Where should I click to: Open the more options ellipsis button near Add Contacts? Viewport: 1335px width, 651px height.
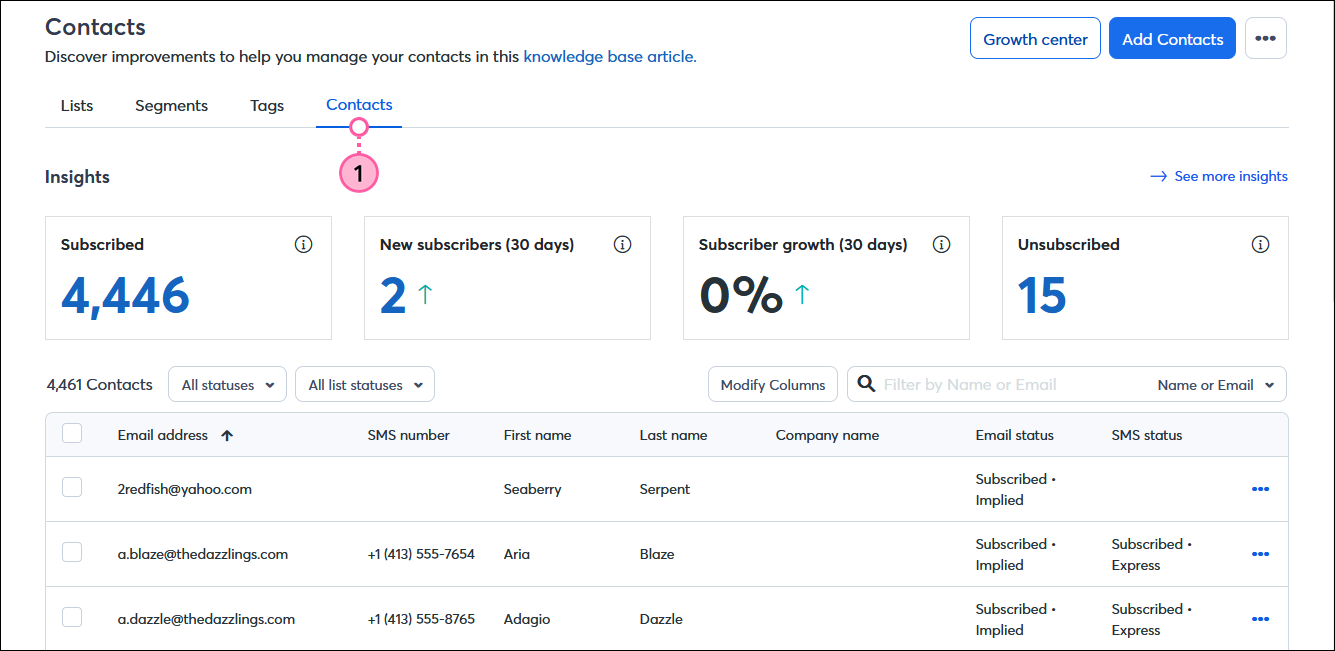click(1265, 38)
